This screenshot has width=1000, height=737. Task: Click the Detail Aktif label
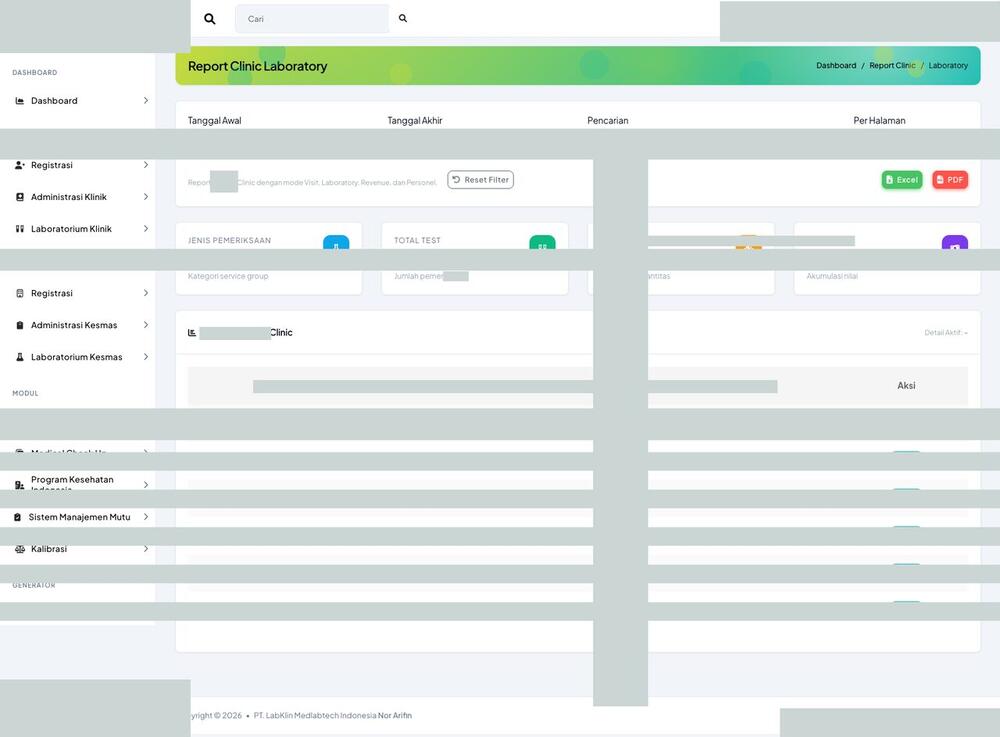pos(946,333)
